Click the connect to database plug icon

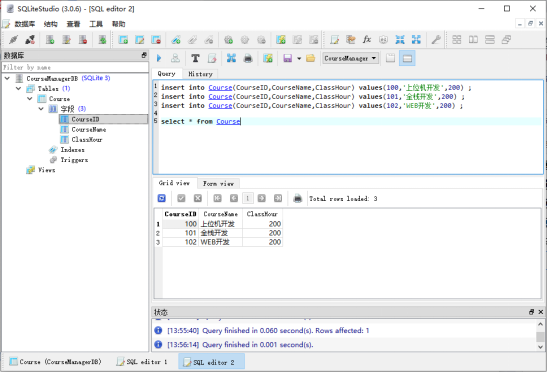click(14, 40)
